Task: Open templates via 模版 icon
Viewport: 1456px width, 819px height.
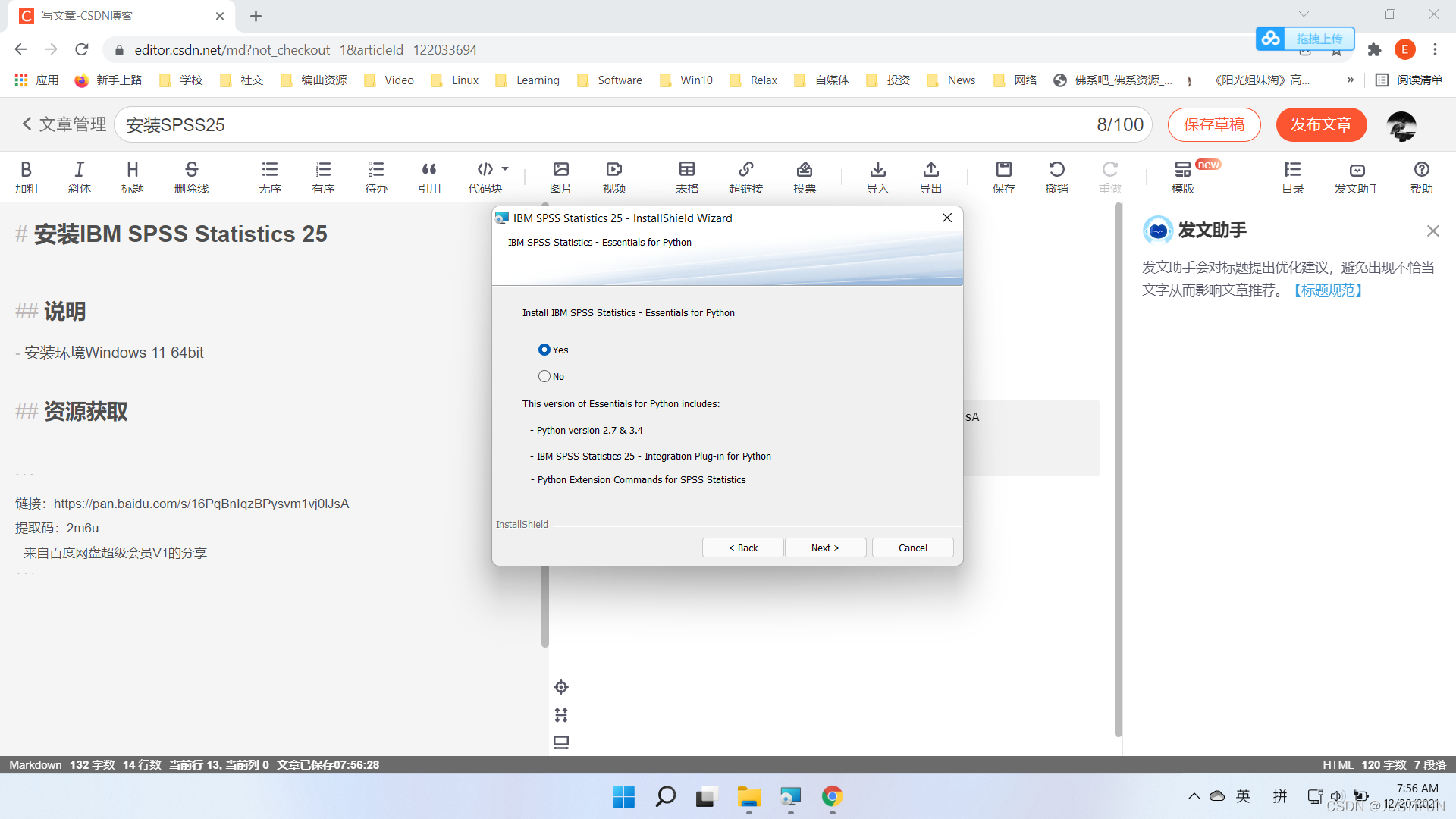Action: coord(1183,177)
